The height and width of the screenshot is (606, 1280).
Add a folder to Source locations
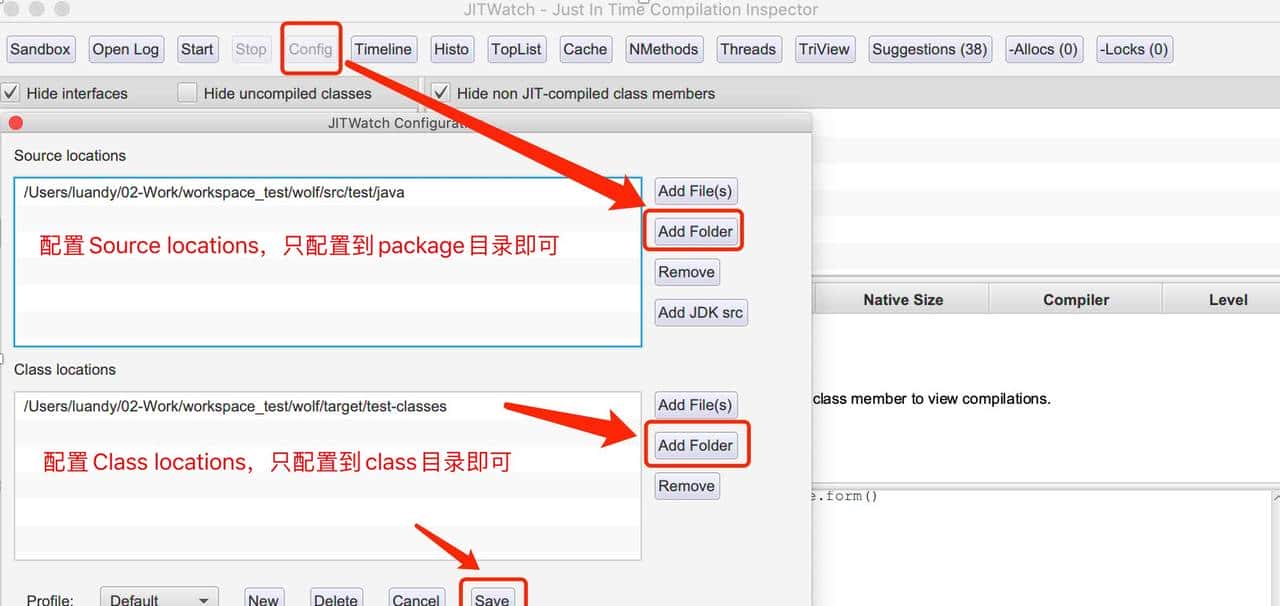[x=694, y=230]
